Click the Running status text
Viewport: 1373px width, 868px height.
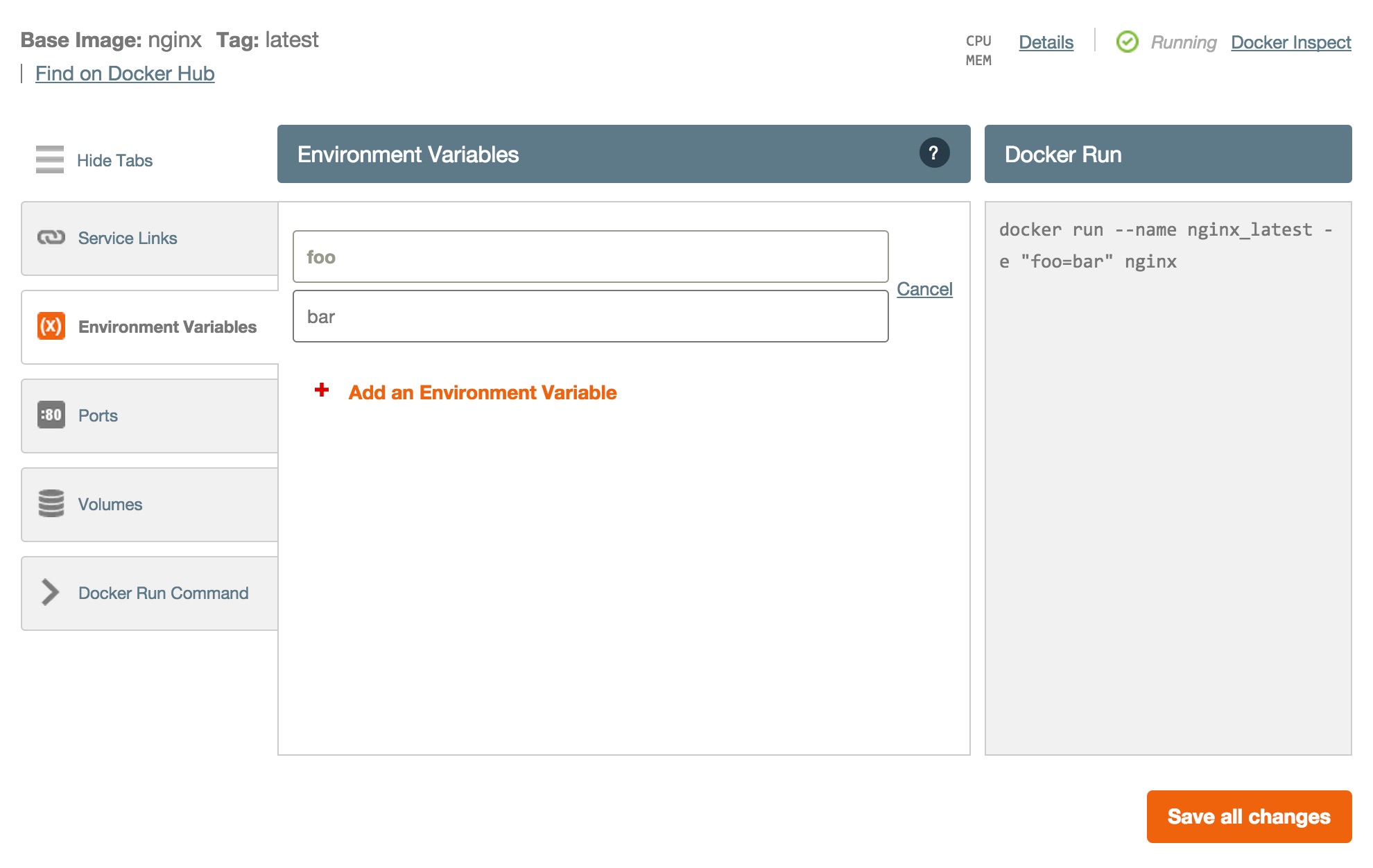click(1184, 42)
